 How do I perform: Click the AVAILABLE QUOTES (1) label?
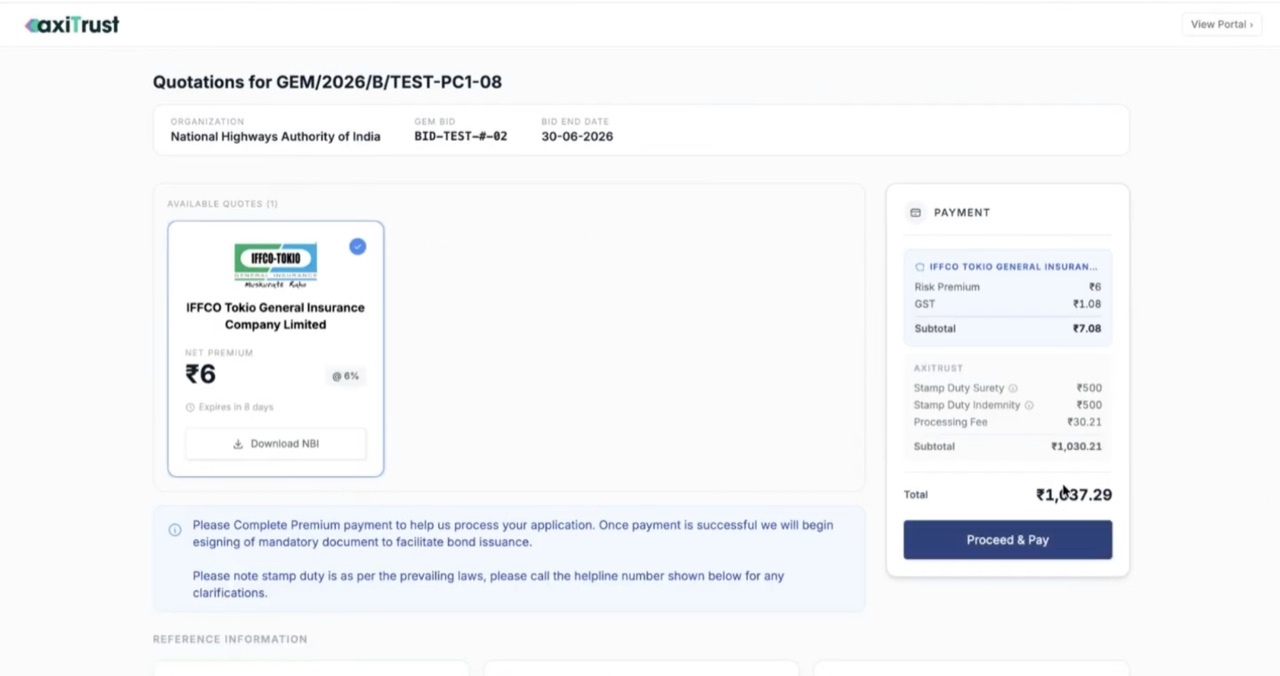click(222, 204)
